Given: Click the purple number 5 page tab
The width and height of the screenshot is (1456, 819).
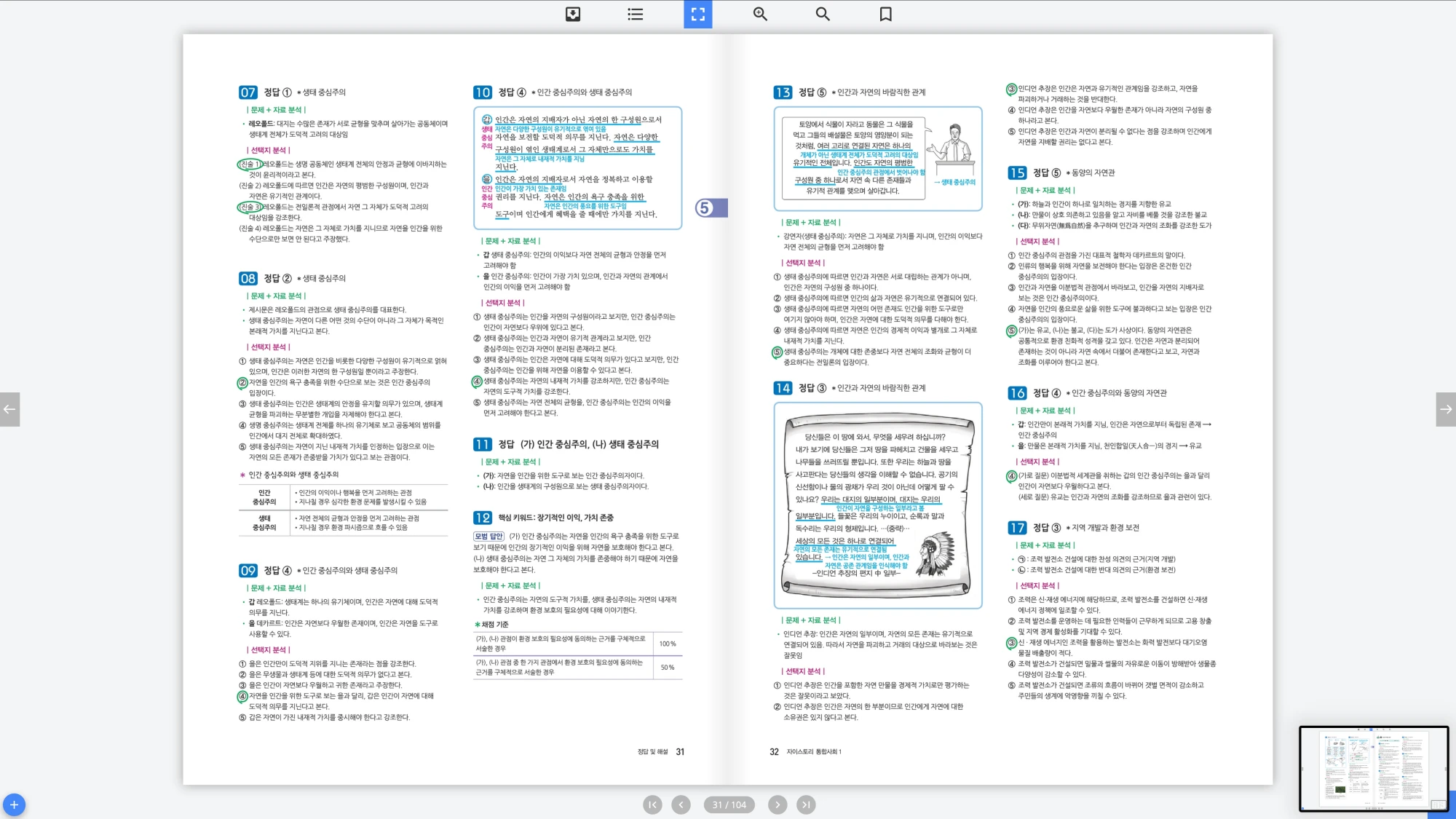Looking at the screenshot, I should [710, 208].
